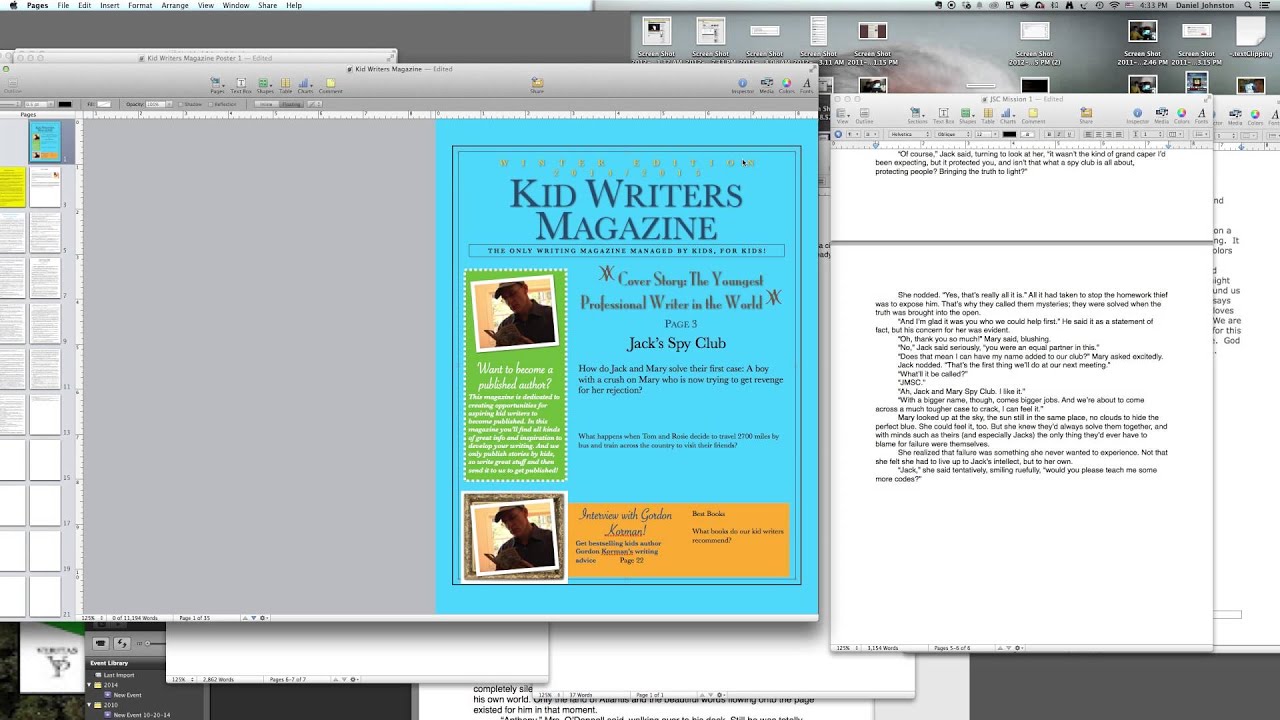Open the Edit menu
Image resolution: width=1280 pixels, height=720 pixels.
pos(84,5)
